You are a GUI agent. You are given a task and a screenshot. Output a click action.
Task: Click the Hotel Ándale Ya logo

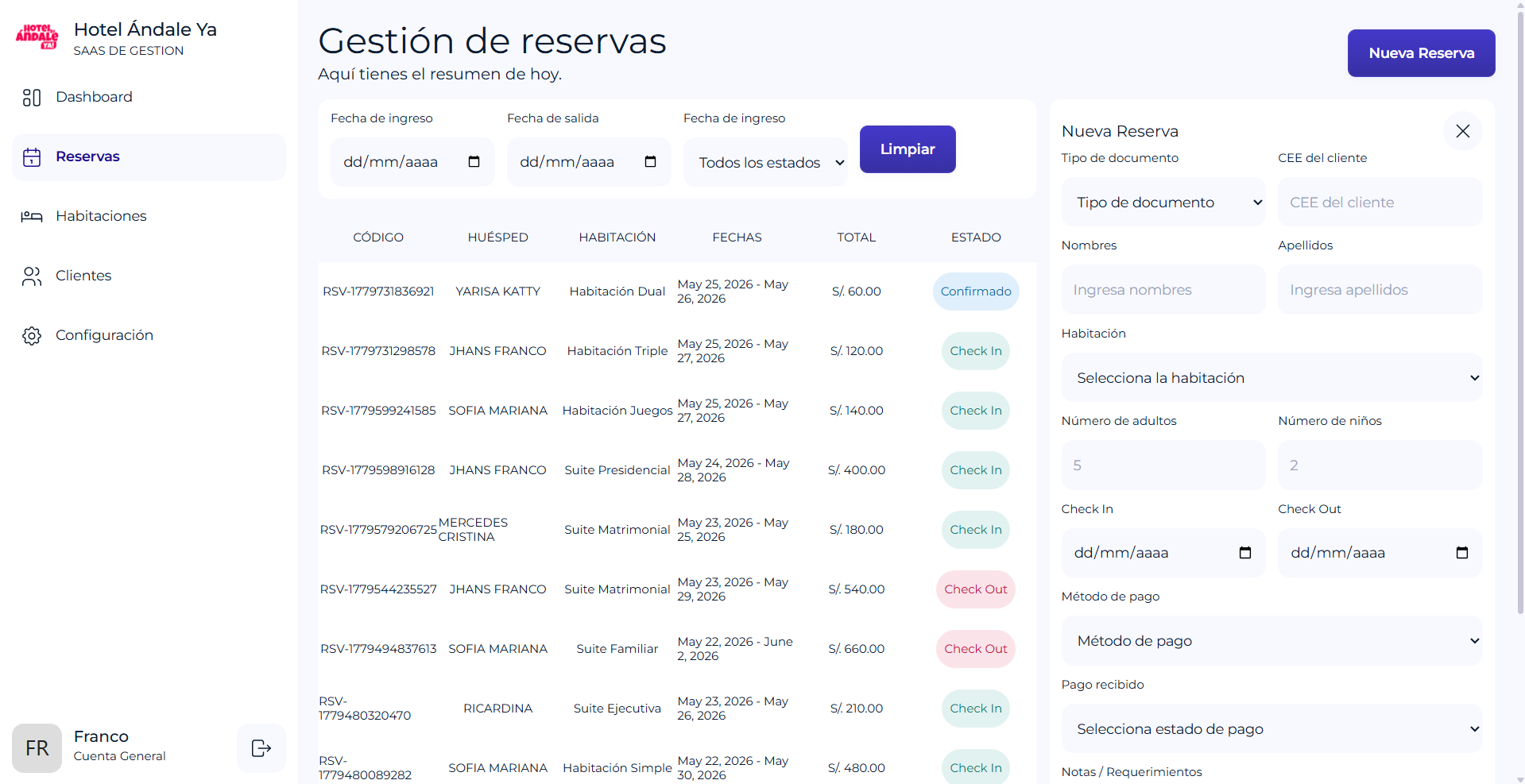click(37, 37)
